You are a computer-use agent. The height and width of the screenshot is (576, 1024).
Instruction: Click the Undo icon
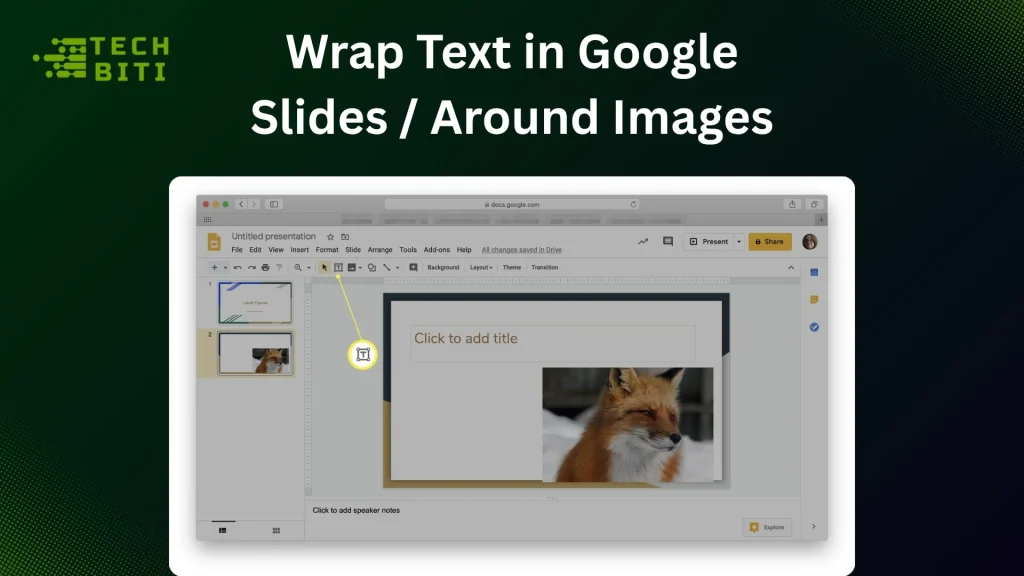click(x=238, y=267)
